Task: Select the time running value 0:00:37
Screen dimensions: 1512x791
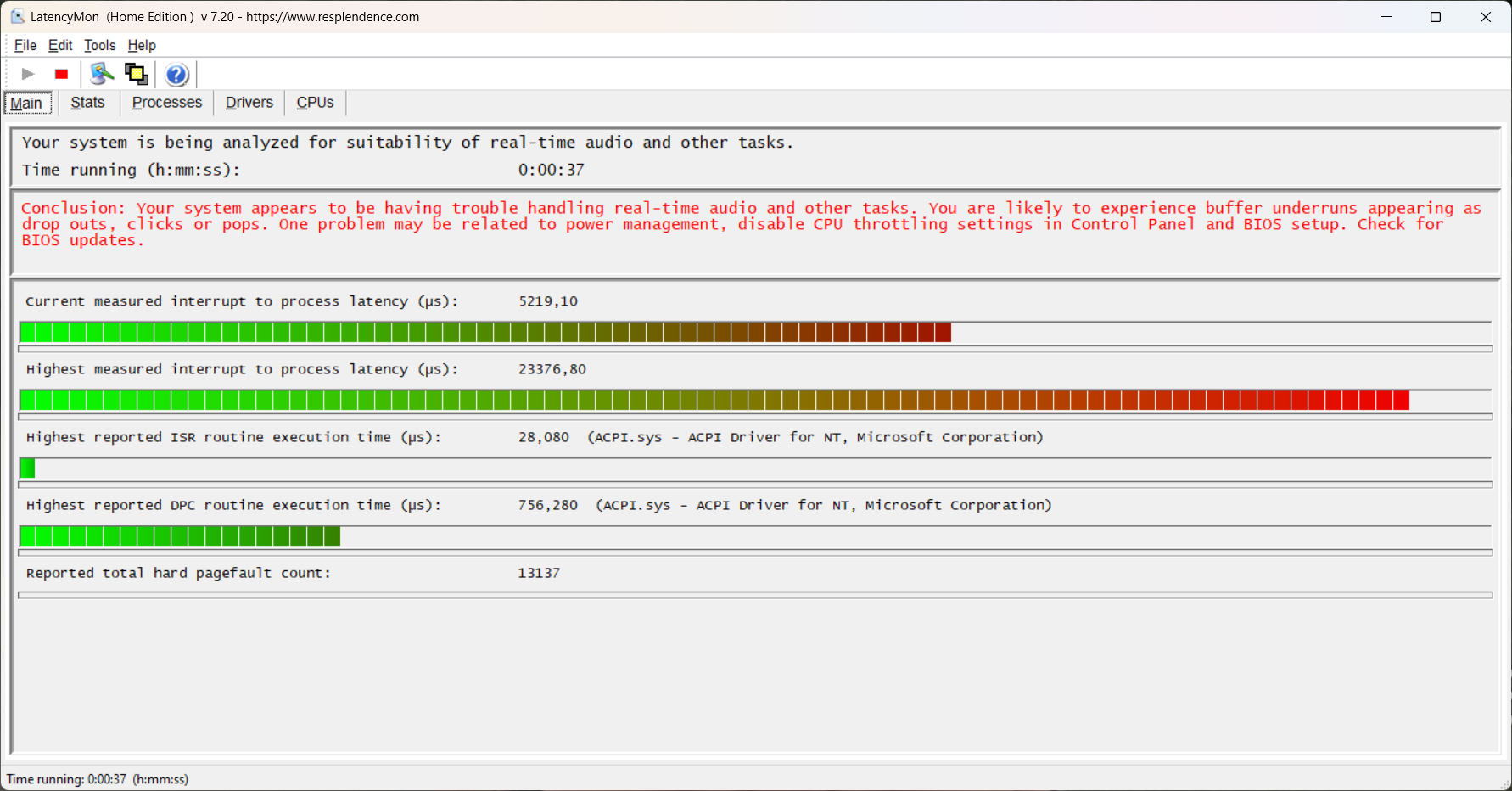Action: tap(552, 170)
